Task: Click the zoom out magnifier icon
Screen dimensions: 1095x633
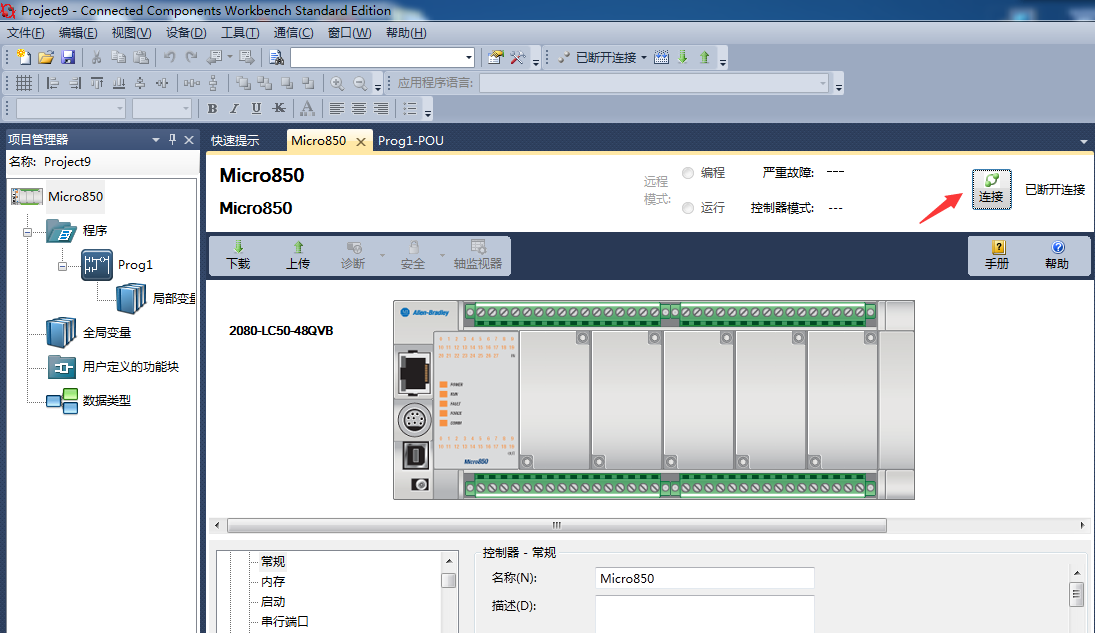Action: [x=360, y=83]
